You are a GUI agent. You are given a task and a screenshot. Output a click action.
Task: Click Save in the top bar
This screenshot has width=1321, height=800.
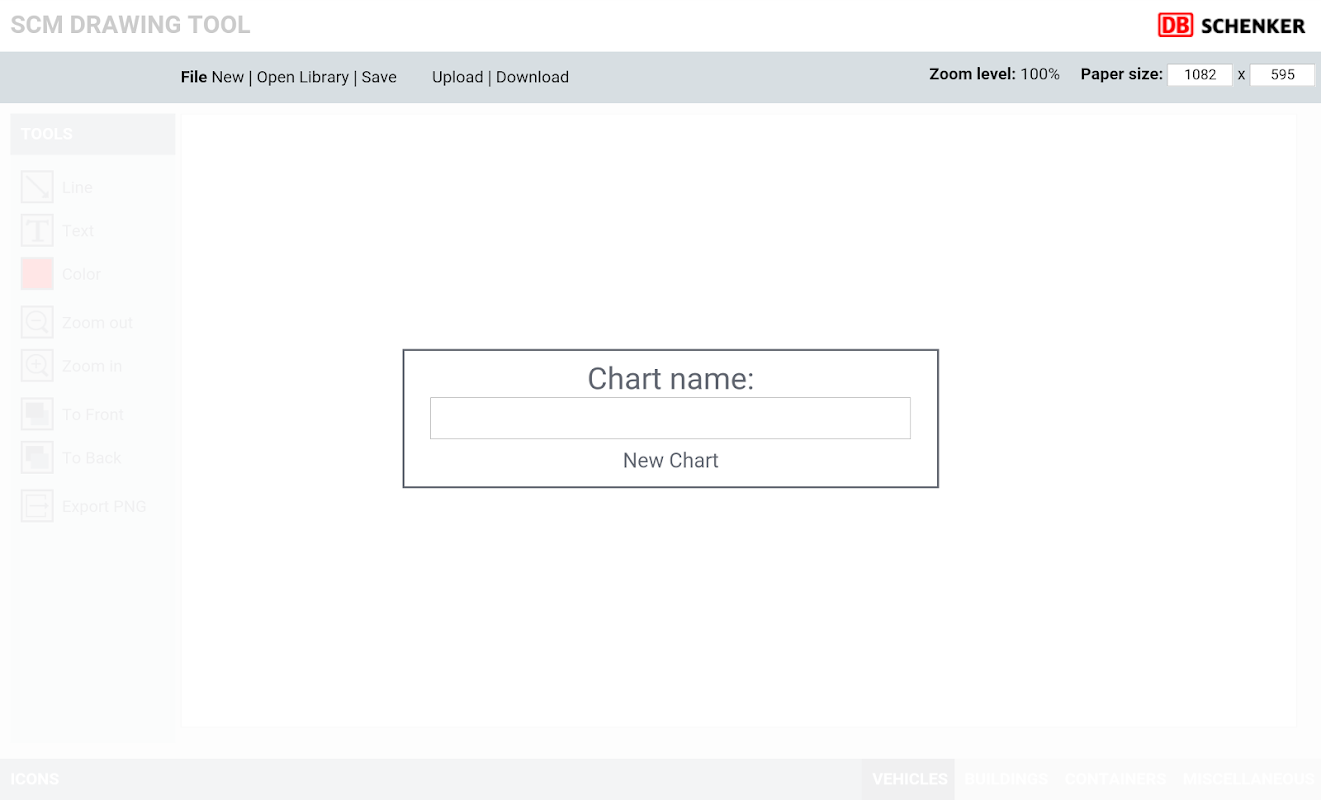[x=379, y=77]
